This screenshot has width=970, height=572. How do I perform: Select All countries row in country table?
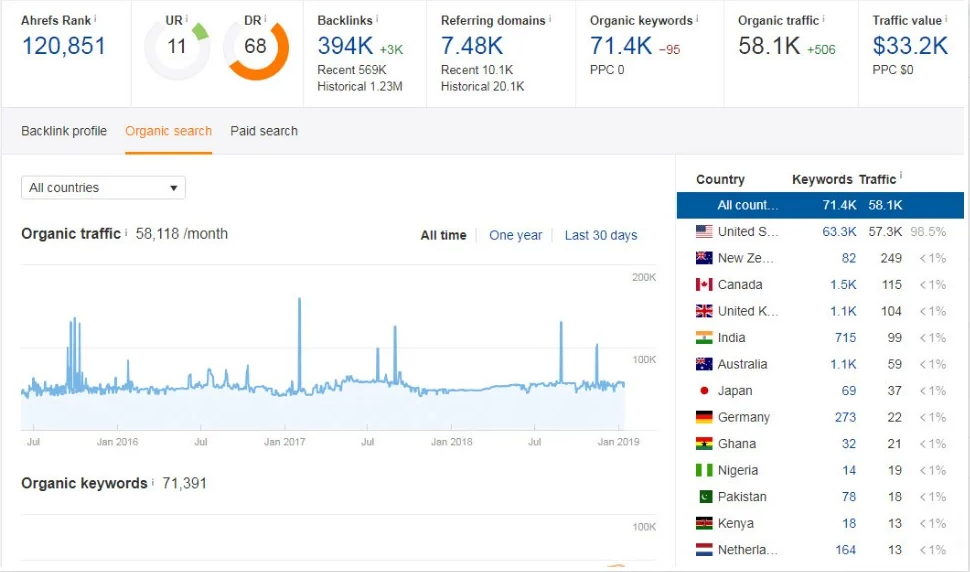(x=819, y=205)
